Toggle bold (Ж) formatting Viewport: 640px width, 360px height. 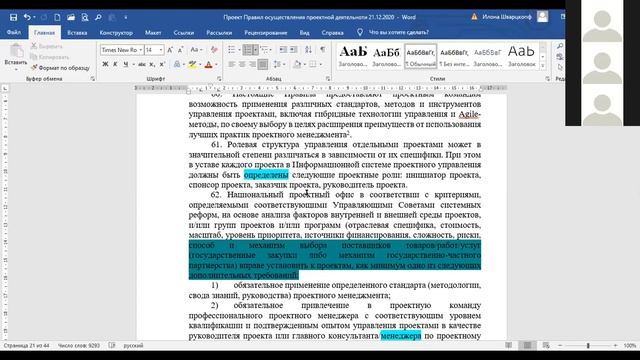(x=105, y=64)
